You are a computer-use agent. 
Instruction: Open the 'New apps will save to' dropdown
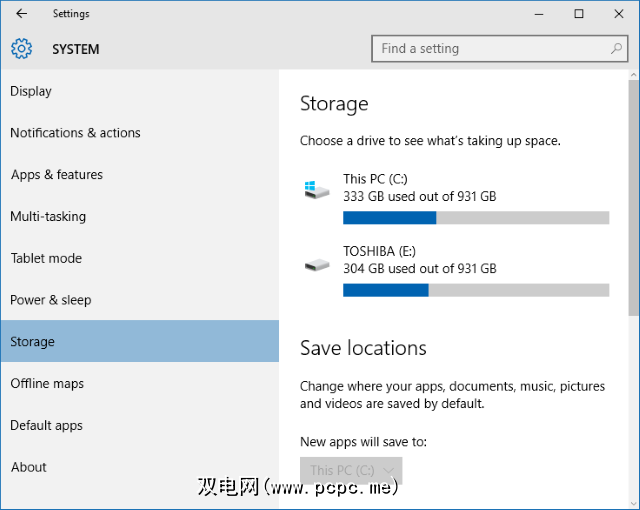pyautogui.click(x=351, y=470)
